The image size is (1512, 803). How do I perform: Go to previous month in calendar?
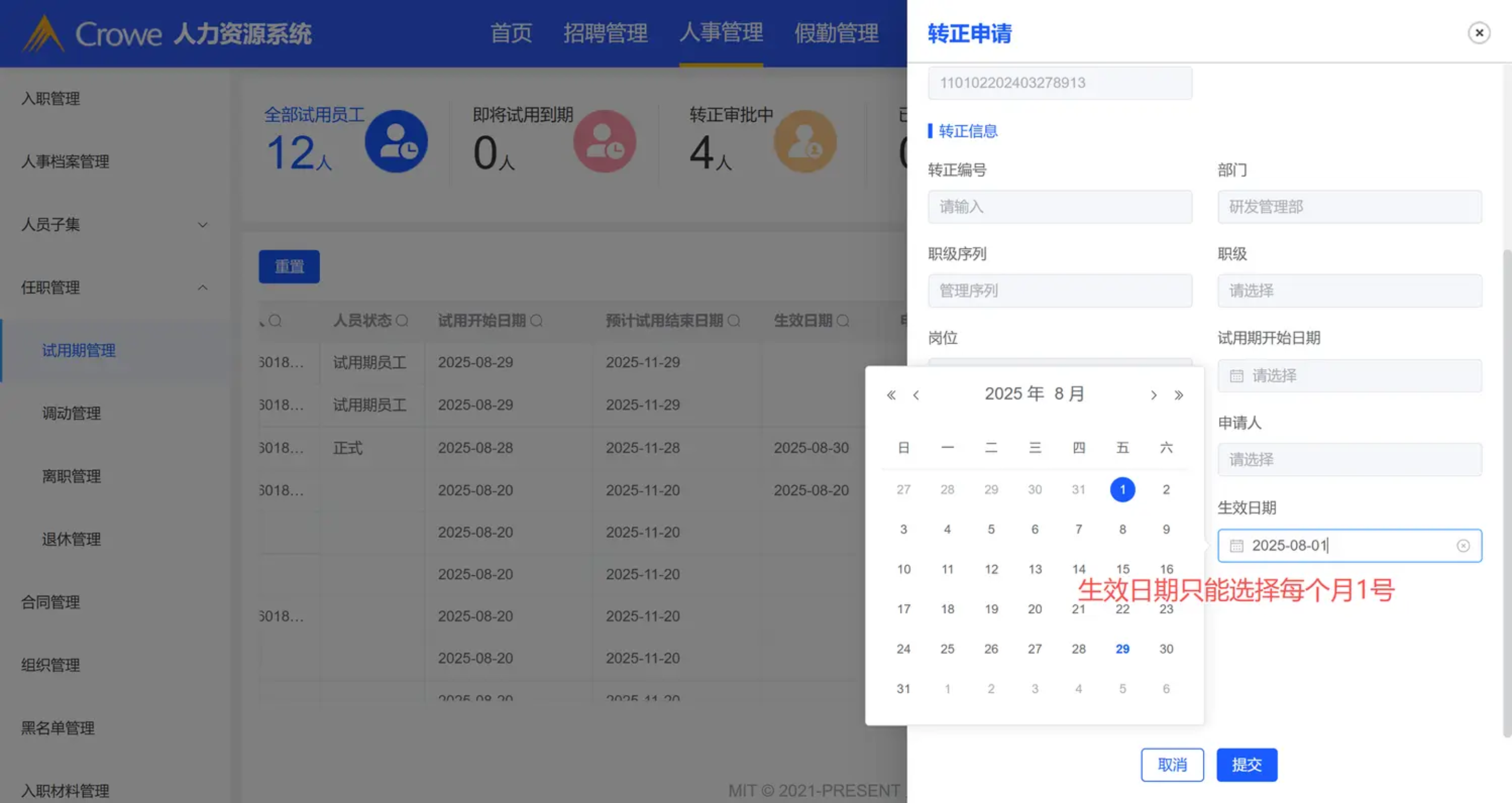tap(916, 395)
